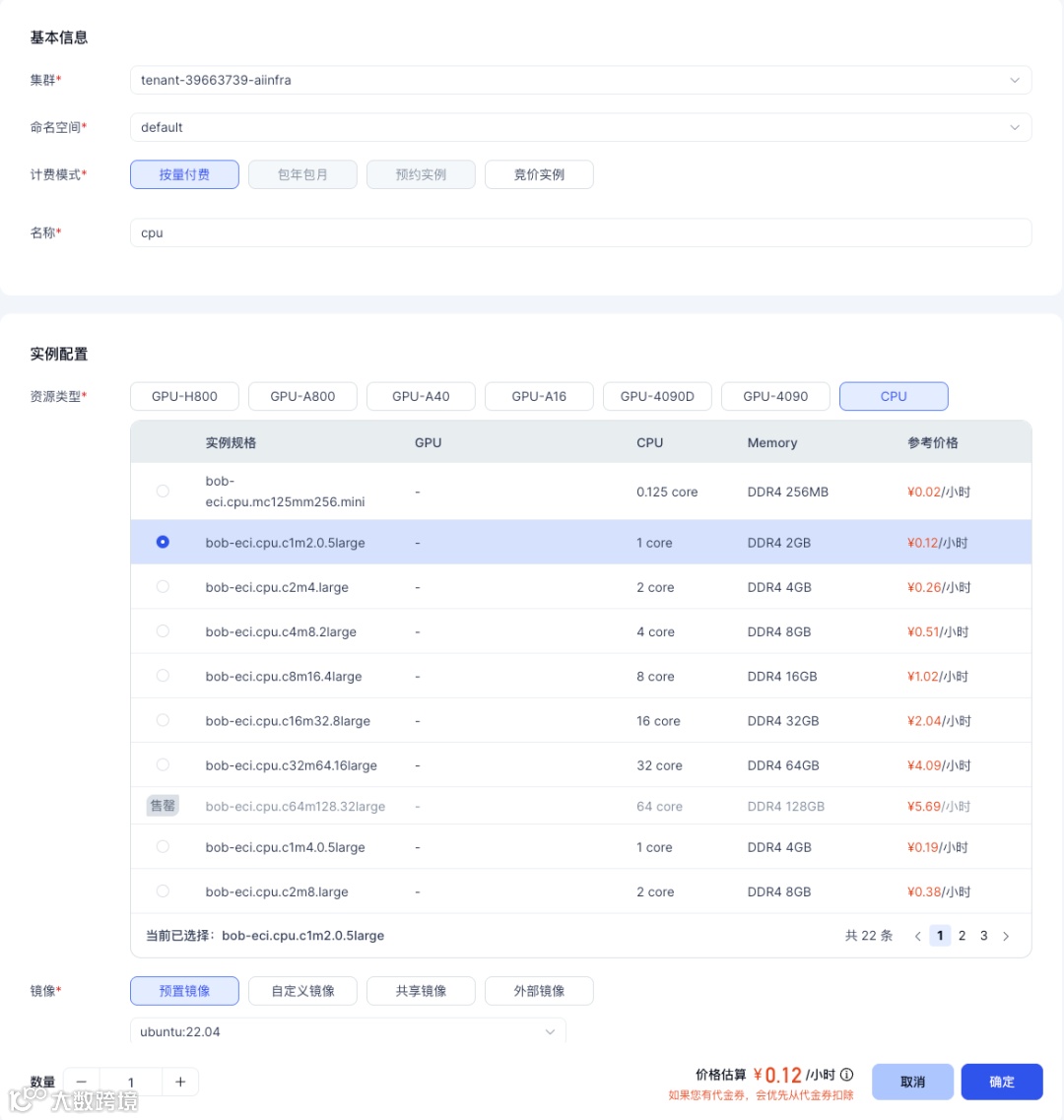Switch to GPU-A40 resource type
This screenshot has width=1064, height=1120.
click(421, 396)
